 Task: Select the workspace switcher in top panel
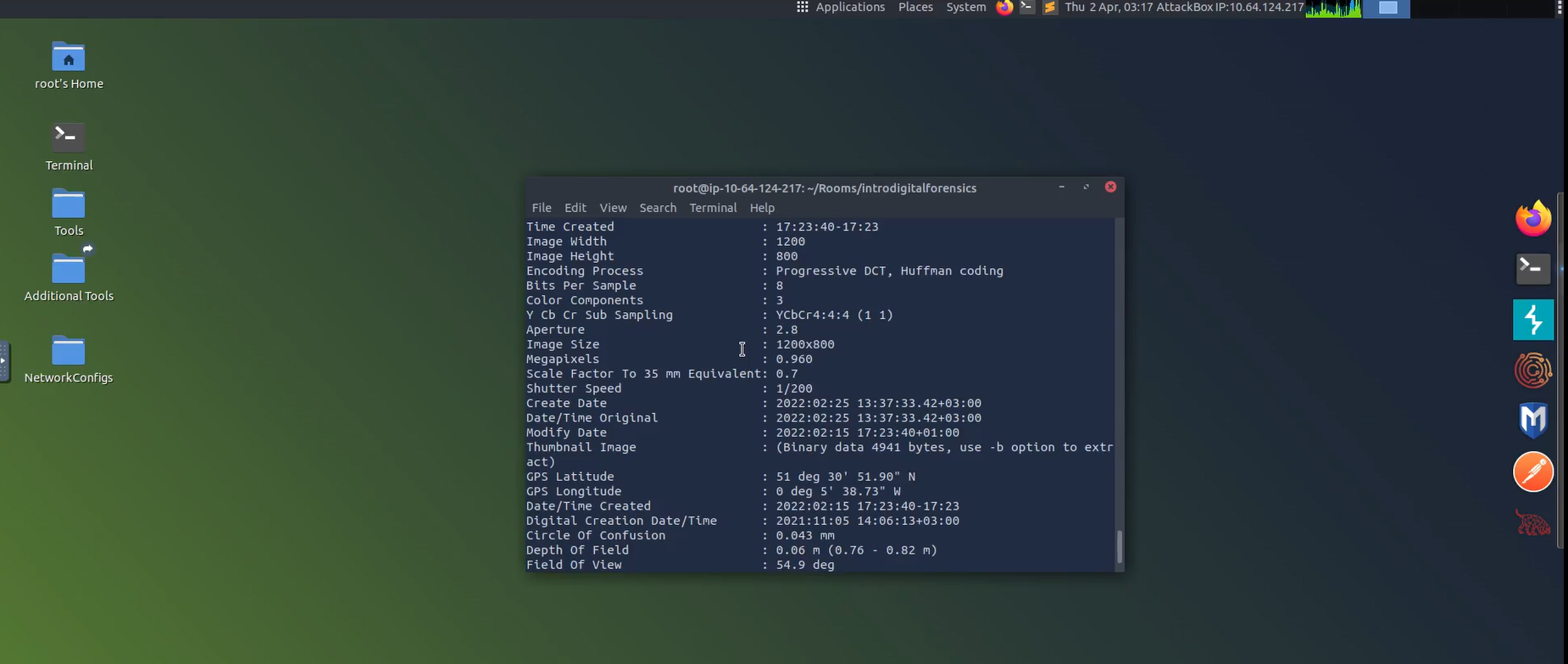coord(1387,8)
